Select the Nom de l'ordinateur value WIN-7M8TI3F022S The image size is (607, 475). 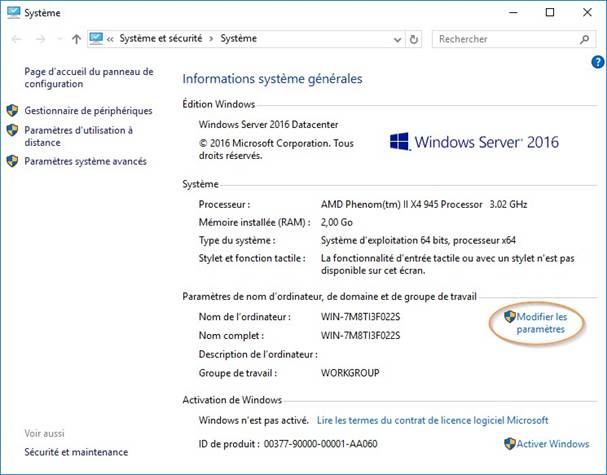pyautogui.click(x=360, y=317)
